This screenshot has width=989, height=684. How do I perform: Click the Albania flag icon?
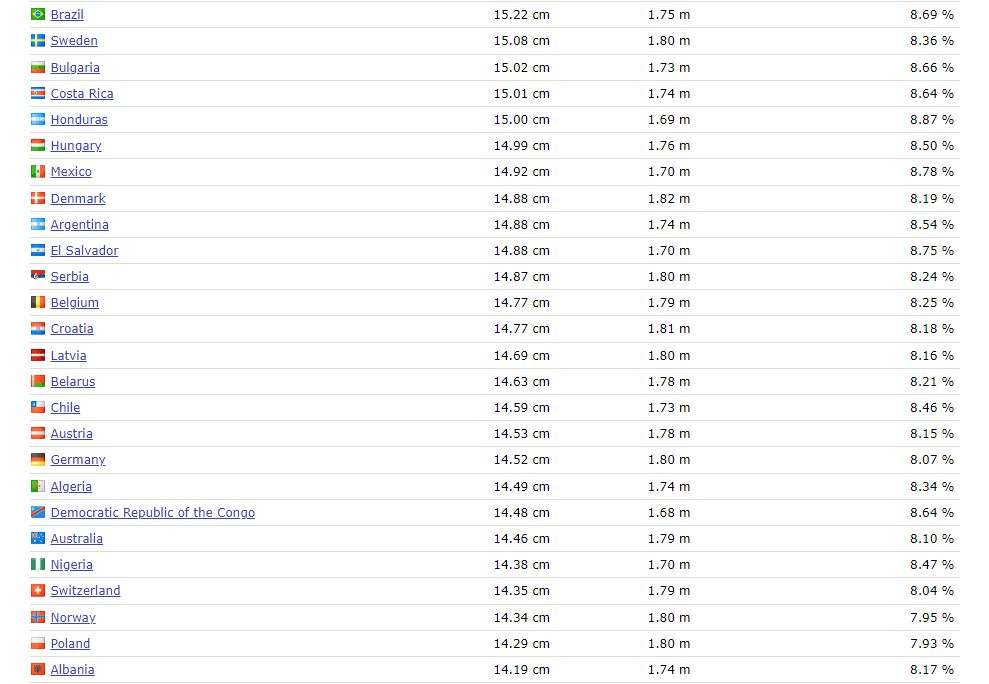[38, 670]
